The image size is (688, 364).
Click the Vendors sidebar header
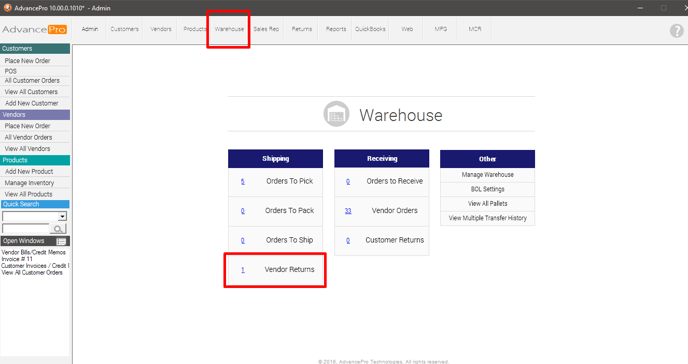pos(35,114)
